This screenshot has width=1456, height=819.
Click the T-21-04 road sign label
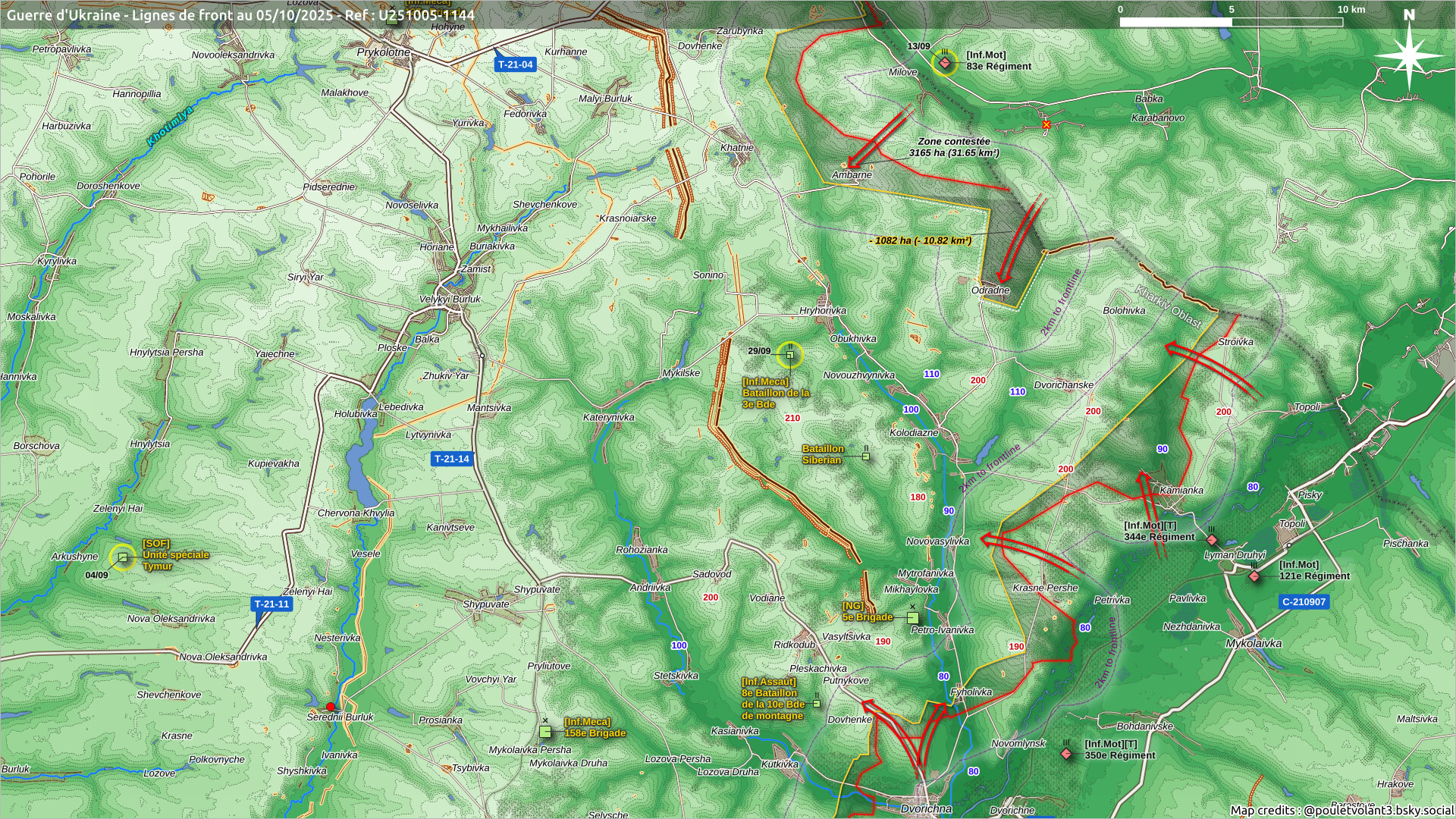(x=515, y=64)
